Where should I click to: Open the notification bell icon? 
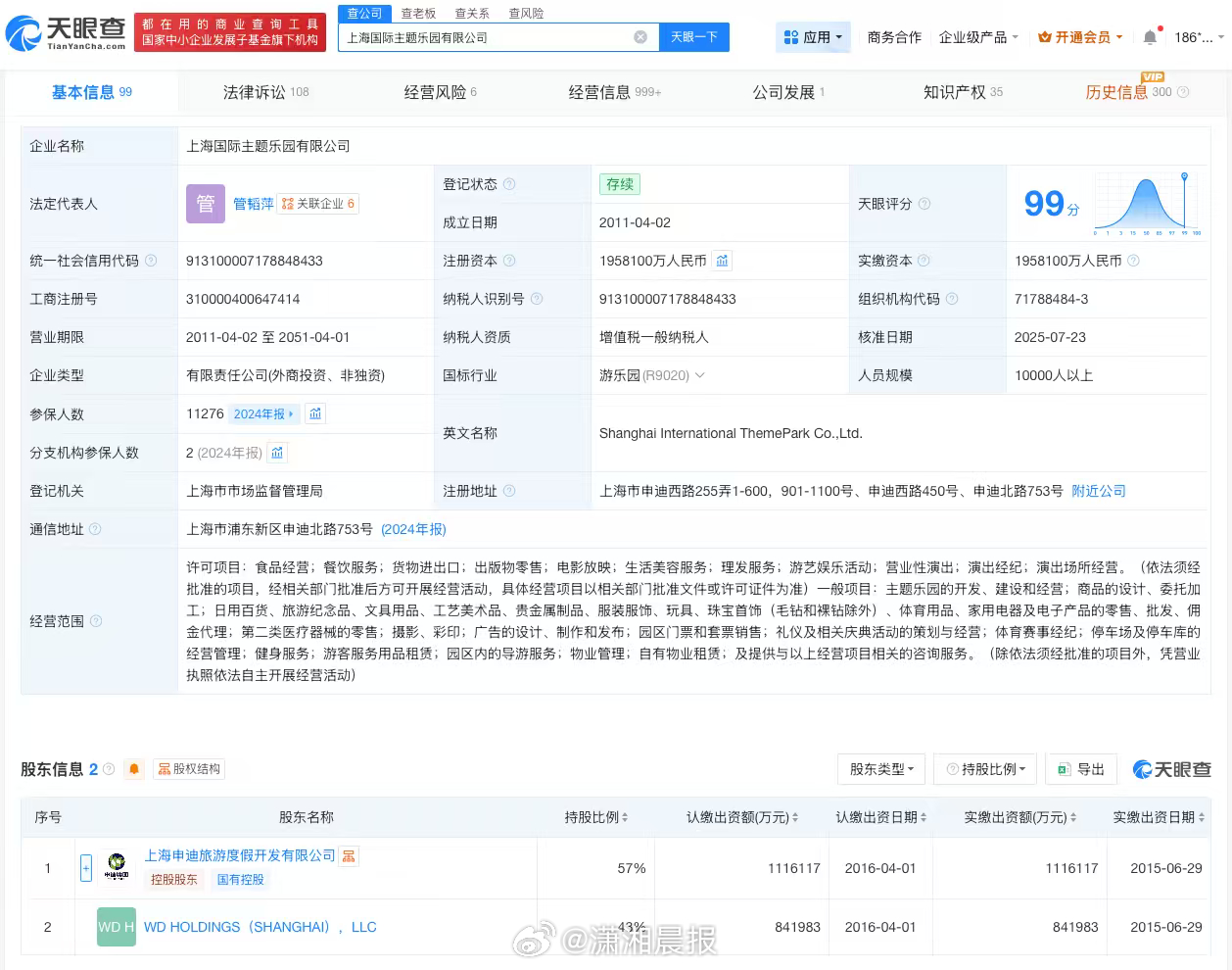click(x=1150, y=37)
